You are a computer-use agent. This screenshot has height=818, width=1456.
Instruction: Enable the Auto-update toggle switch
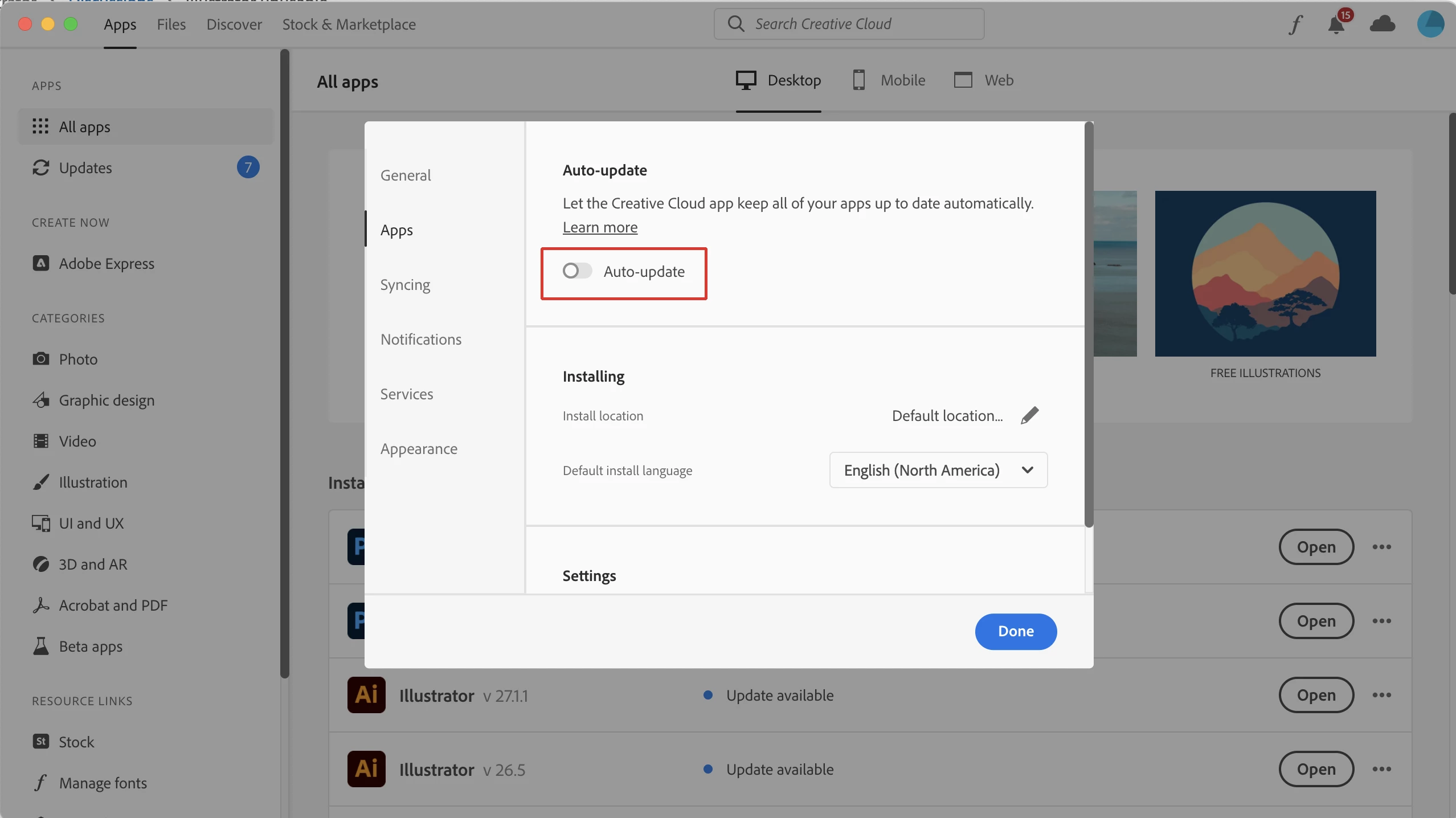577,271
